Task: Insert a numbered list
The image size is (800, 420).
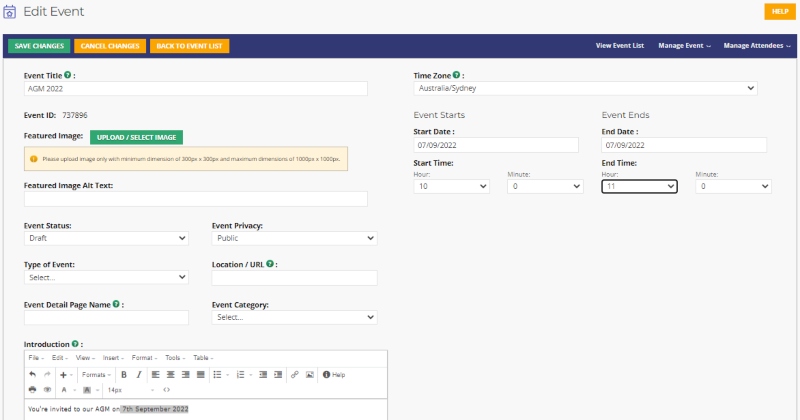Action: pos(240,375)
